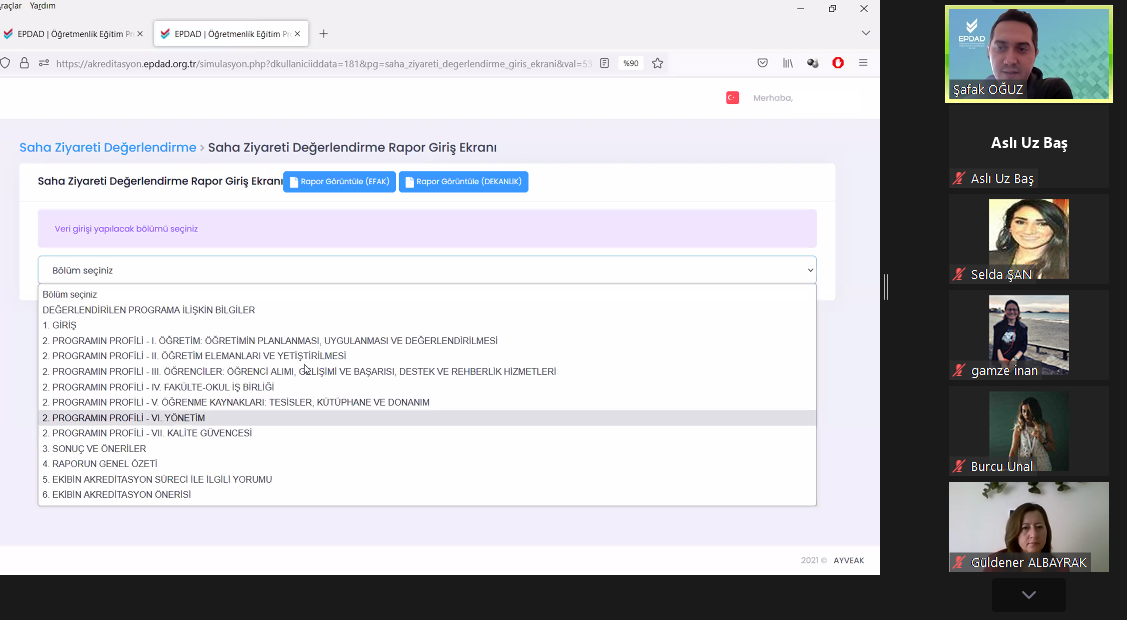
Task: Click Rapor Görüntüle (DEKANLIK) button
Action: click(x=463, y=182)
